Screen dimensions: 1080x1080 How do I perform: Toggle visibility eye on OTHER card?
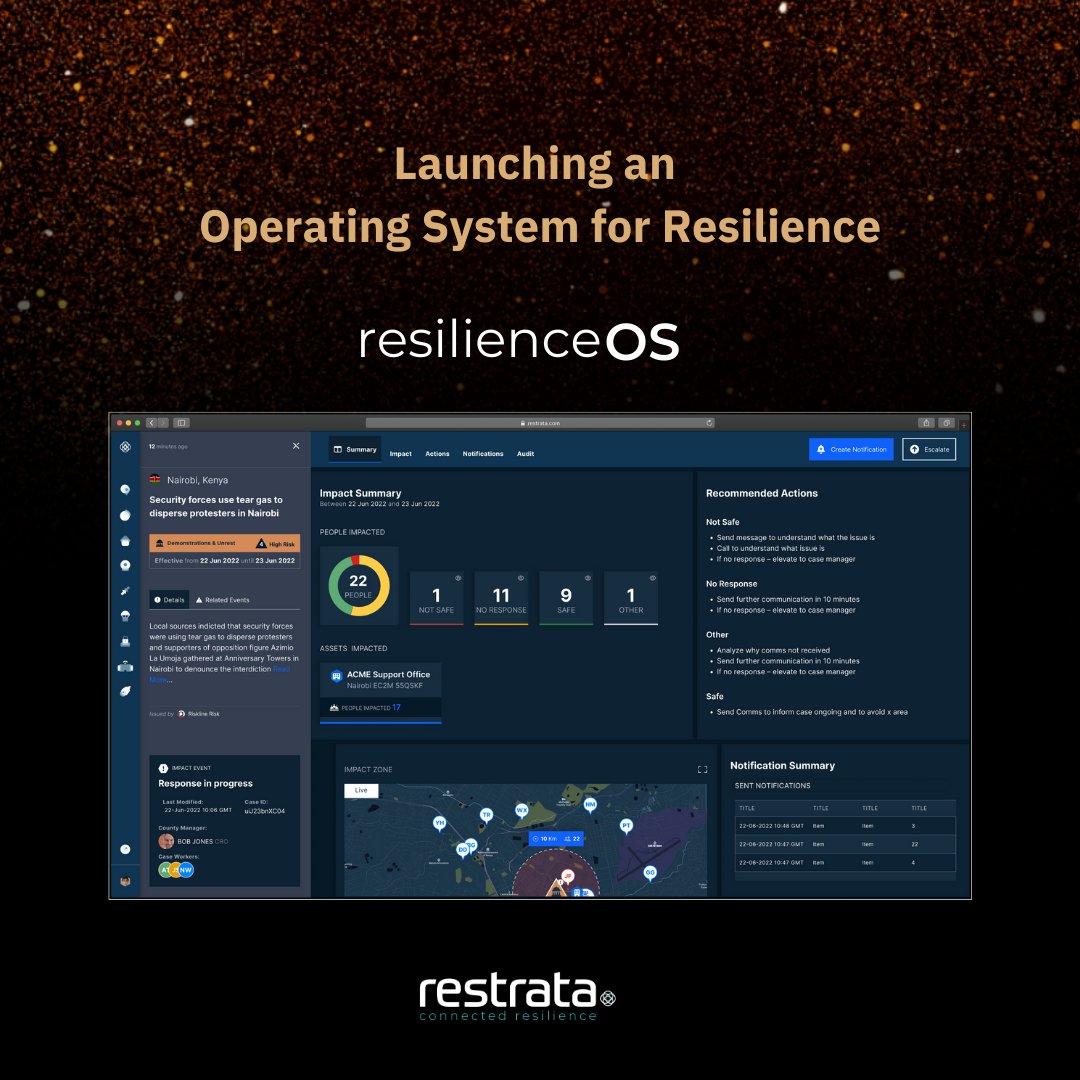[652, 577]
